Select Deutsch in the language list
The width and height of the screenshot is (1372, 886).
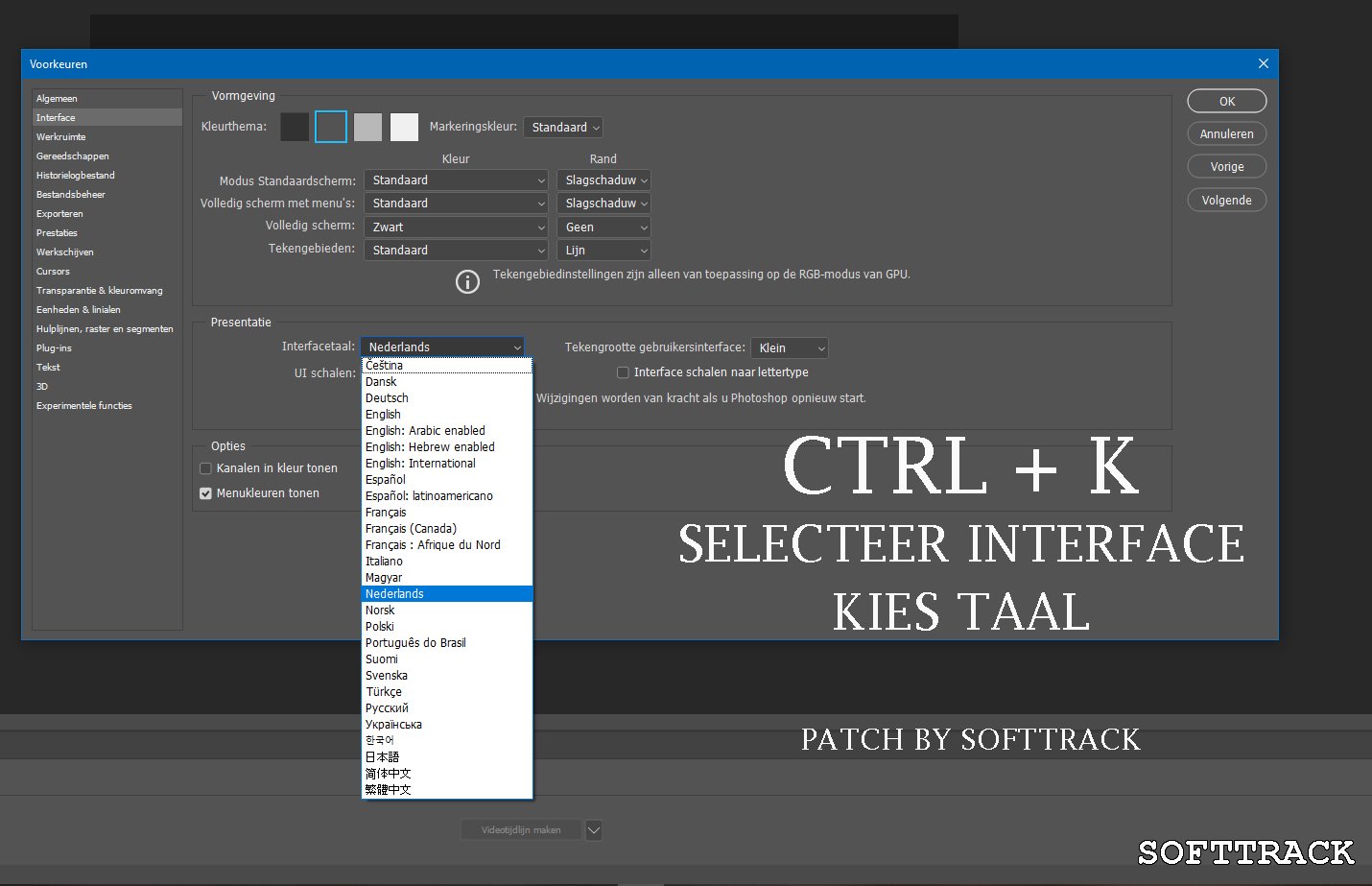point(387,398)
